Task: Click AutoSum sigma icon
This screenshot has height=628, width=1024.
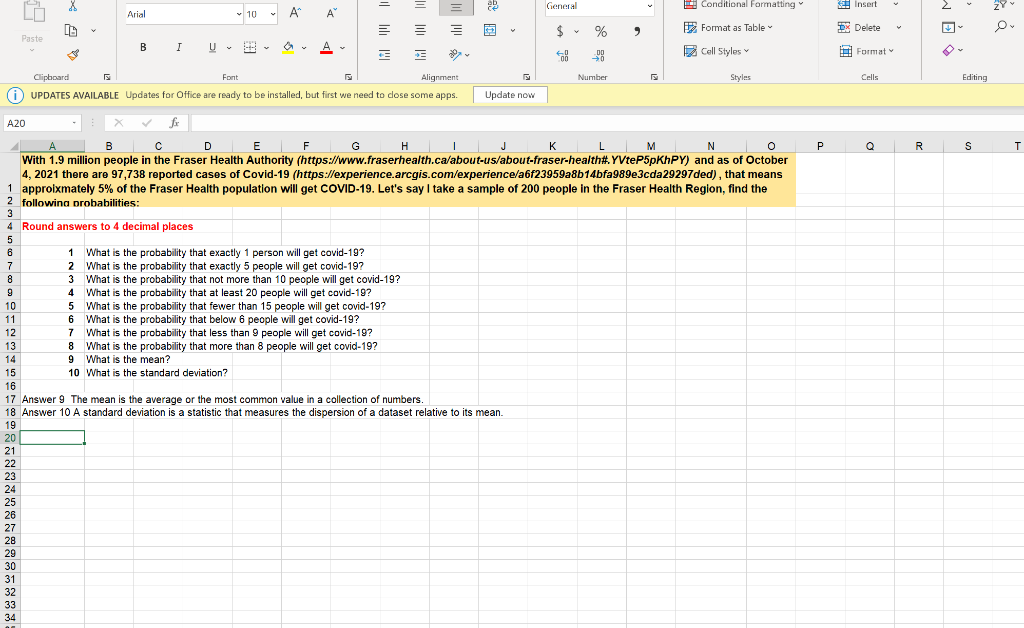Action: click(946, 5)
